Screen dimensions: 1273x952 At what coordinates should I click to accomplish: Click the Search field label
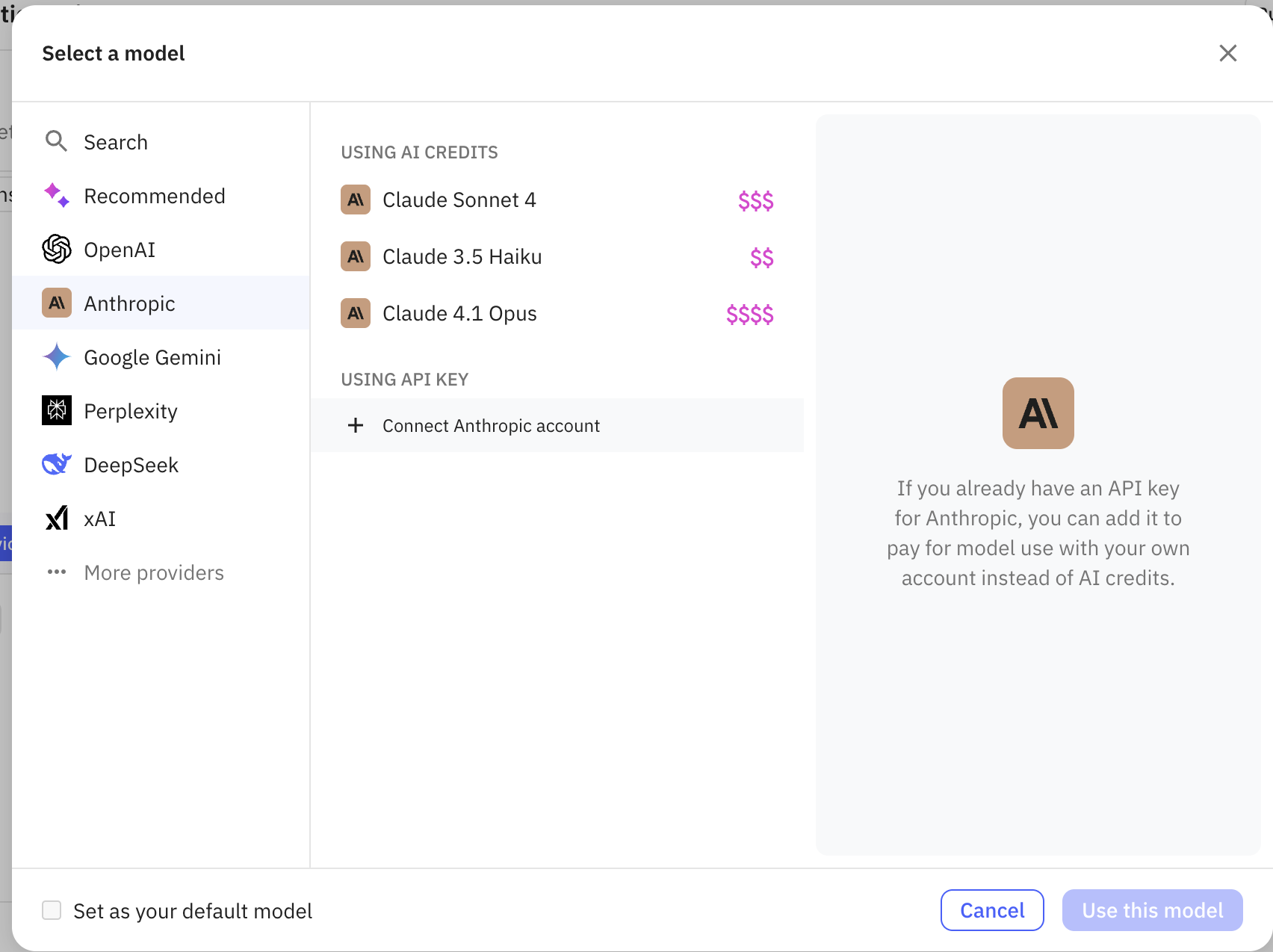pos(116,142)
